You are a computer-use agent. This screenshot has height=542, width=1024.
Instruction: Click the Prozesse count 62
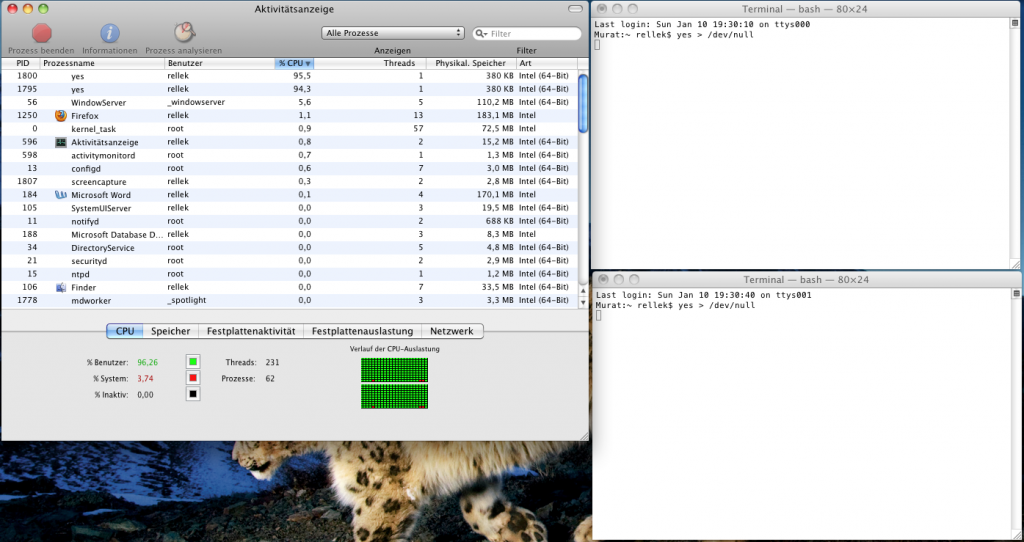pyautogui.click(x=270, y=379)
